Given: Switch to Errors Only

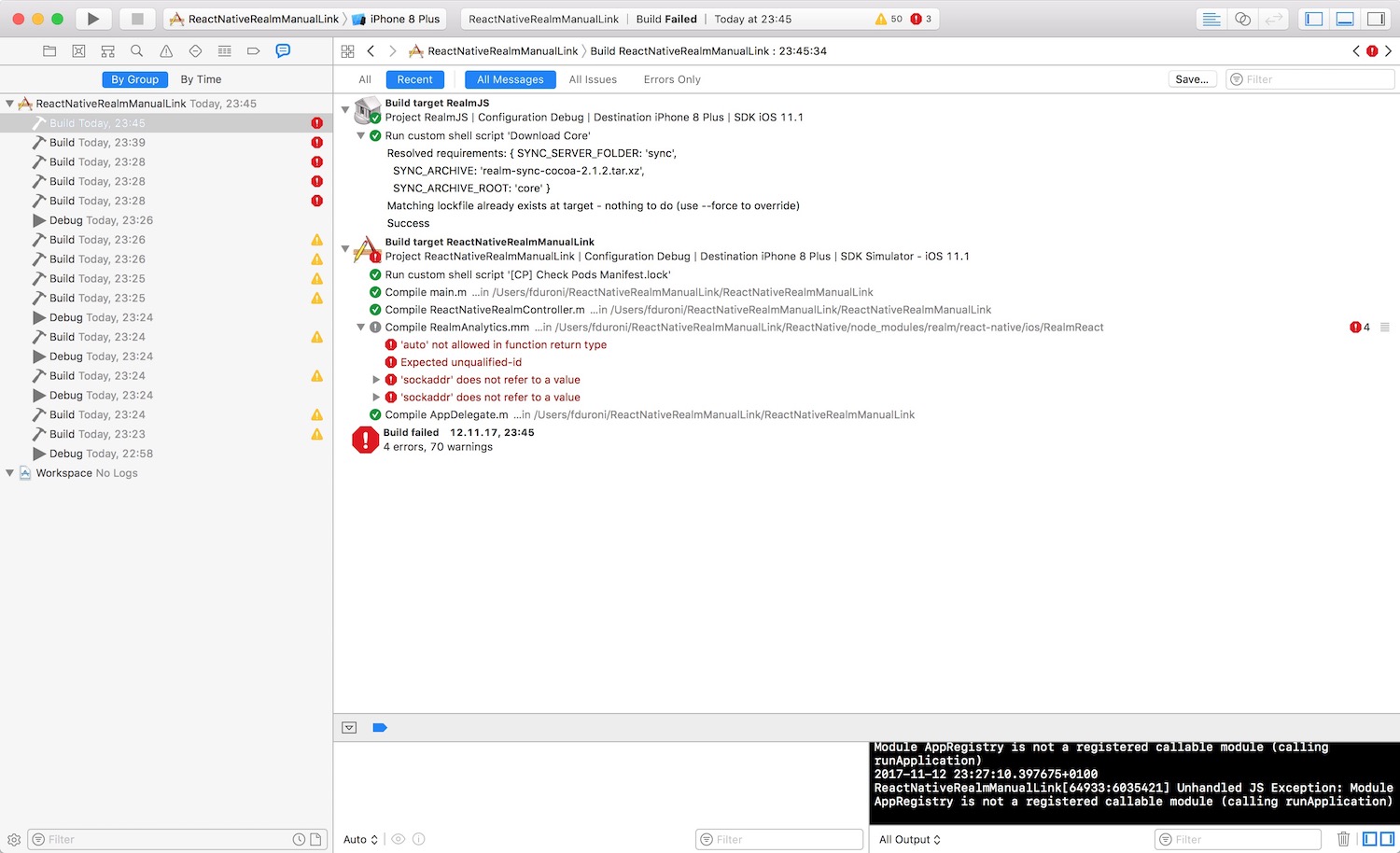Looking at the screenshot, I should point(672,79).
